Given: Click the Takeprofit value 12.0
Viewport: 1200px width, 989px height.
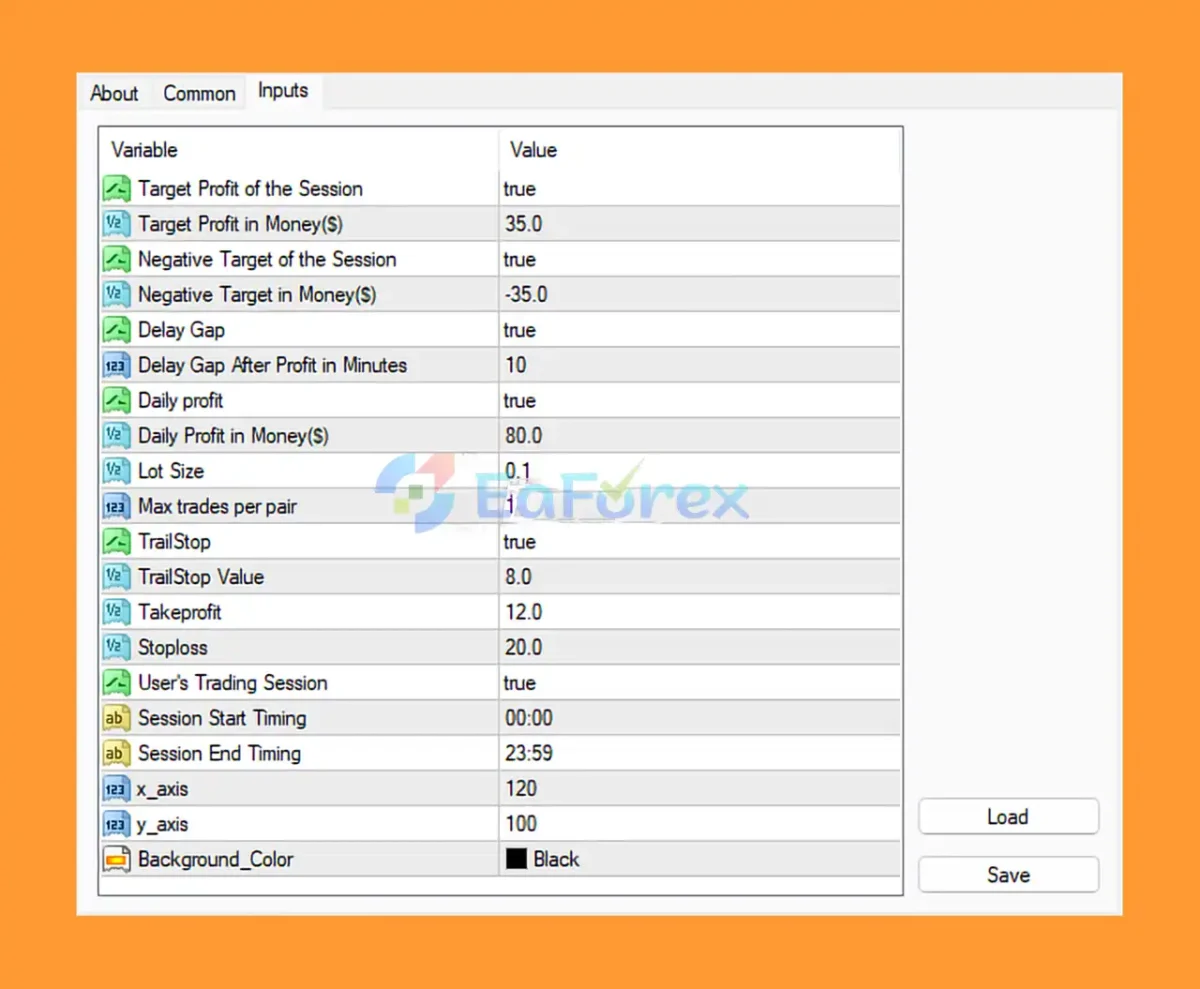Looking at the screenshot, I should click(x=524, y=612).
